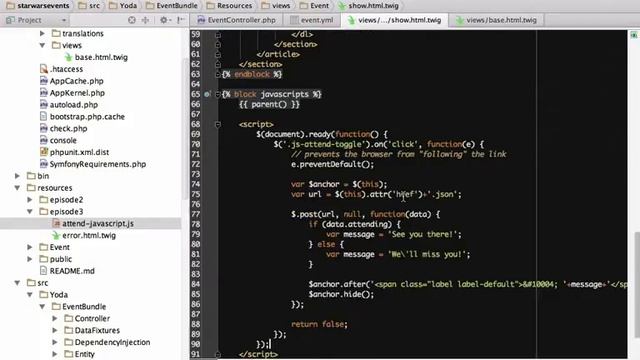Screen dimensions: 640x360
Task: Click the collapse-all icon in Project toolbar
Action: pos(145,20)
